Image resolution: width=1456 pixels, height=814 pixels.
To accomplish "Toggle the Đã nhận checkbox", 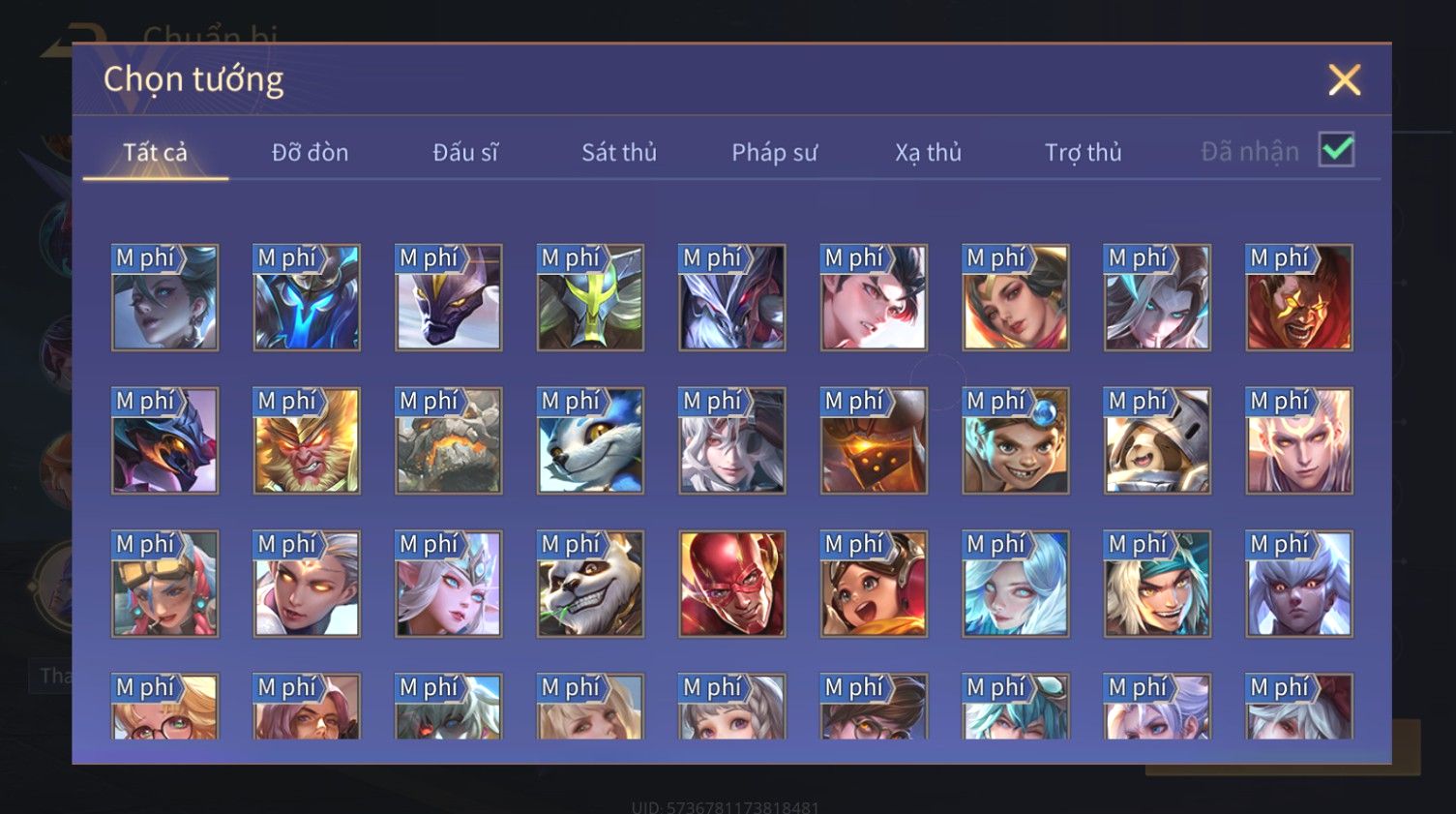I will (1336, 150).
